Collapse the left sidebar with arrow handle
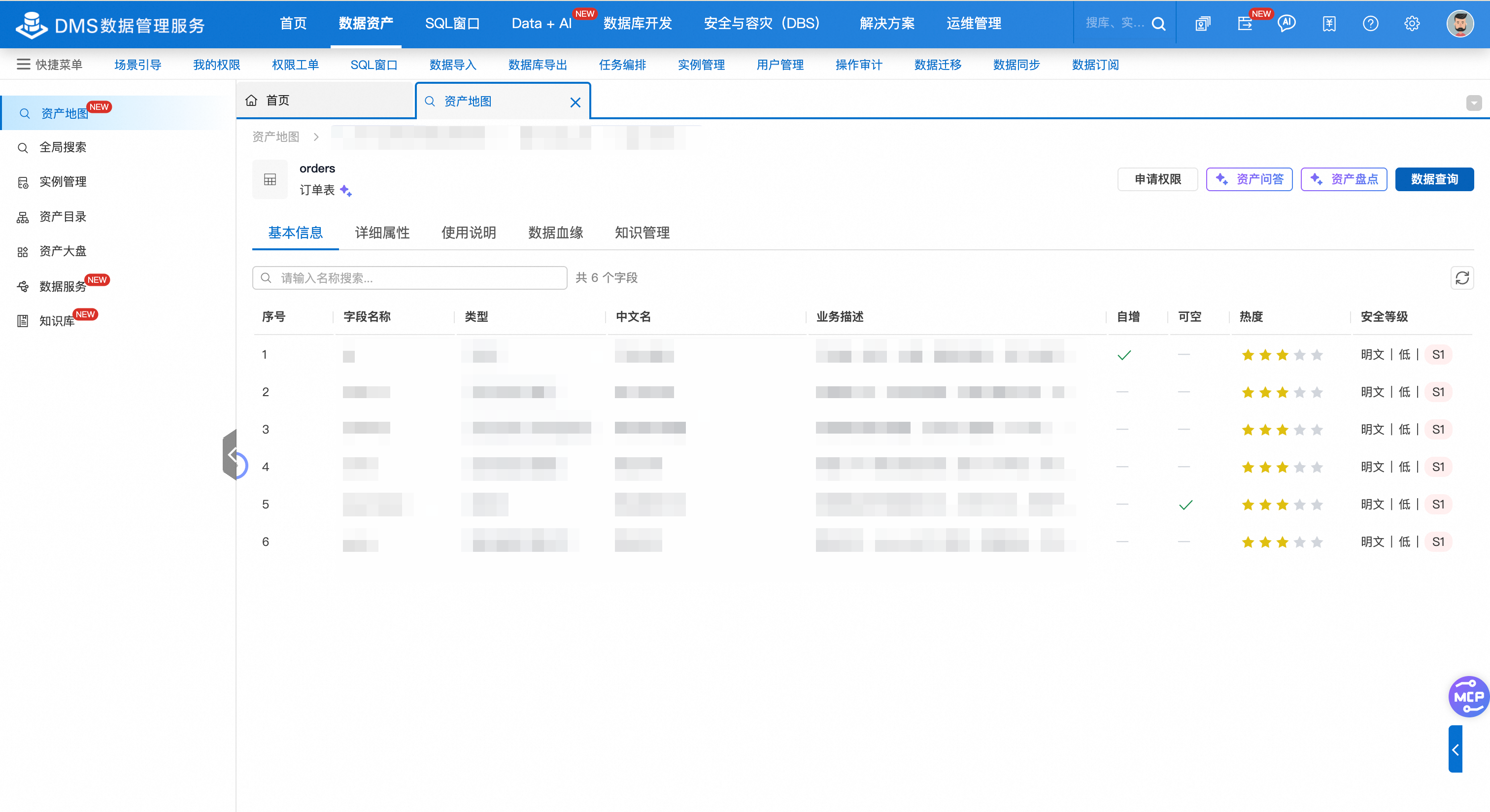 pyautogui.click(x=231, y=455)
